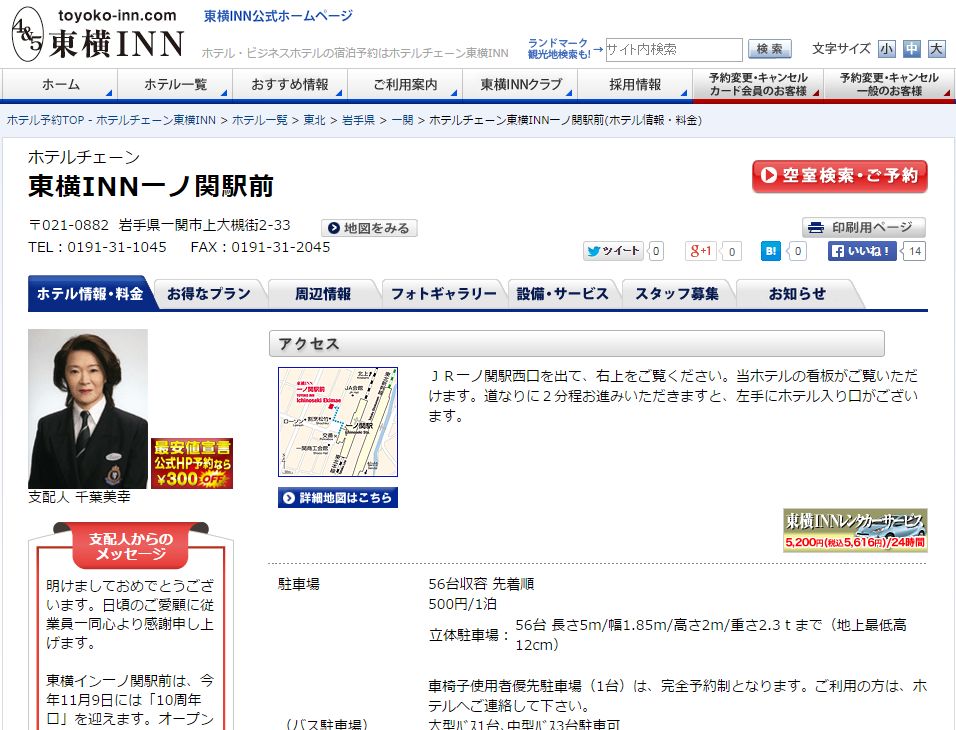This screenshot has height=730, width=956.
Task: Click the Google +1 share button
Action: tap(701, 251)
